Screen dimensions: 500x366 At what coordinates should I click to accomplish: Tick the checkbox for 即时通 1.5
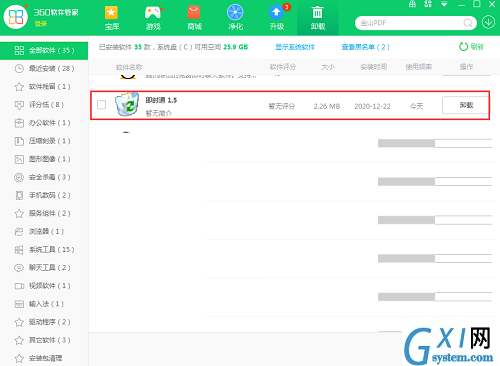pyautogui.click(x=101, y=105)
